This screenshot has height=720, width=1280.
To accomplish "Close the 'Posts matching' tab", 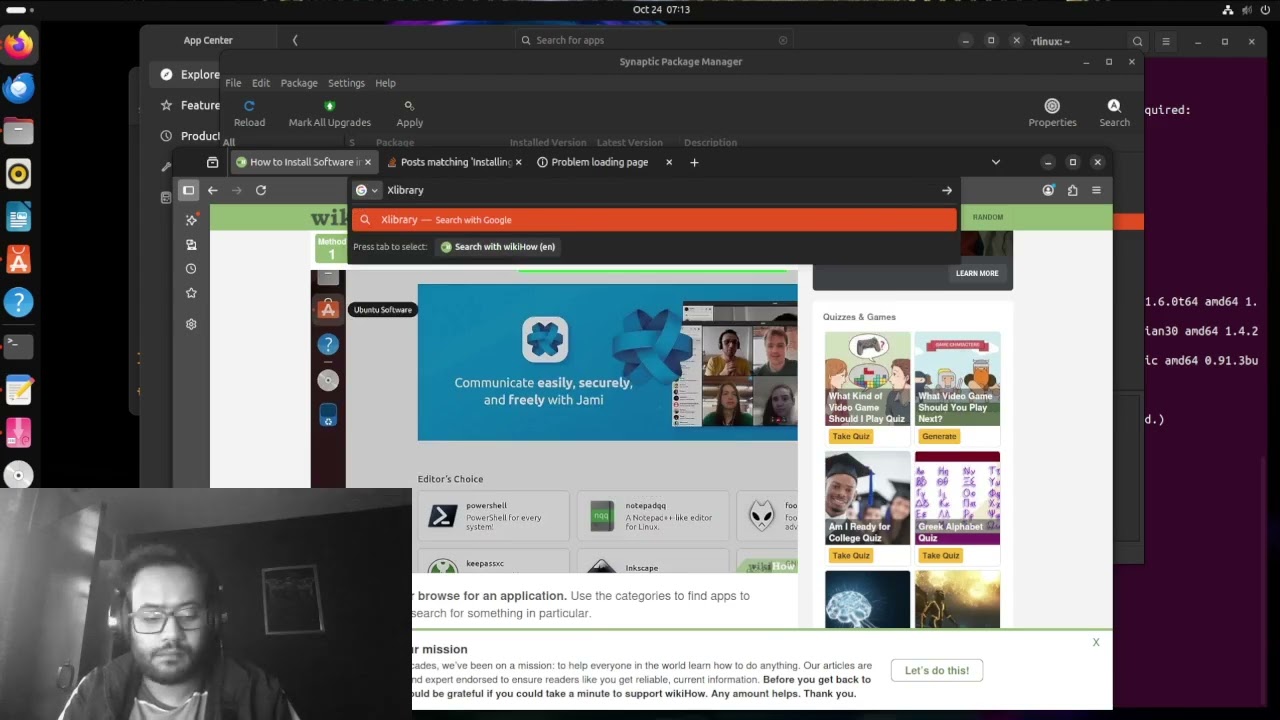I will click(518, 162).
